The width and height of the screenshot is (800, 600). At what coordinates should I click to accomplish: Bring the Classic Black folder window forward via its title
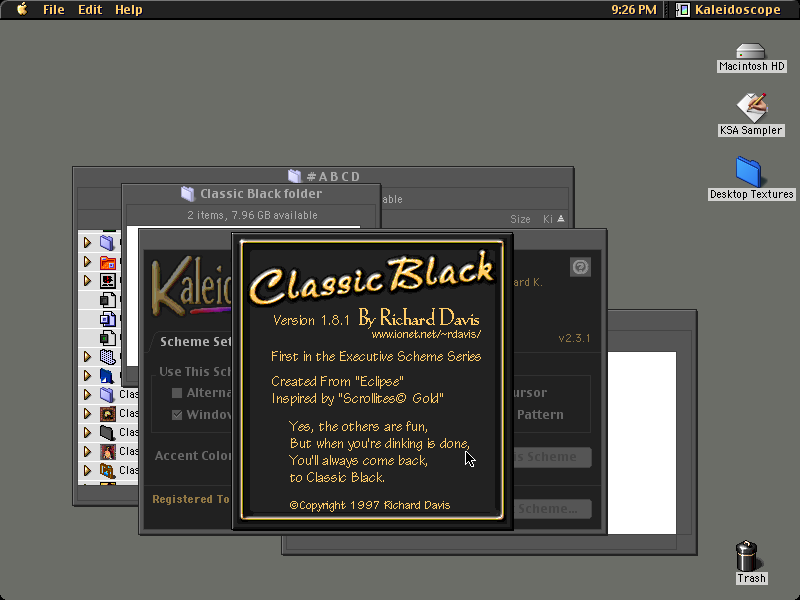click(261, 194)
